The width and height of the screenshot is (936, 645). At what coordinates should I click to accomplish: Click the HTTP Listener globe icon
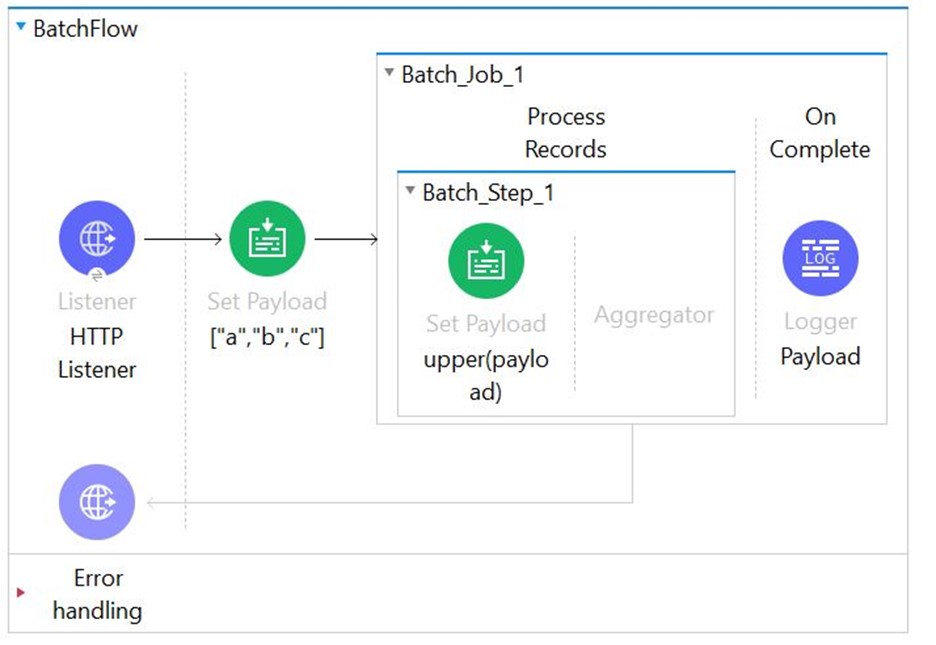96,239
